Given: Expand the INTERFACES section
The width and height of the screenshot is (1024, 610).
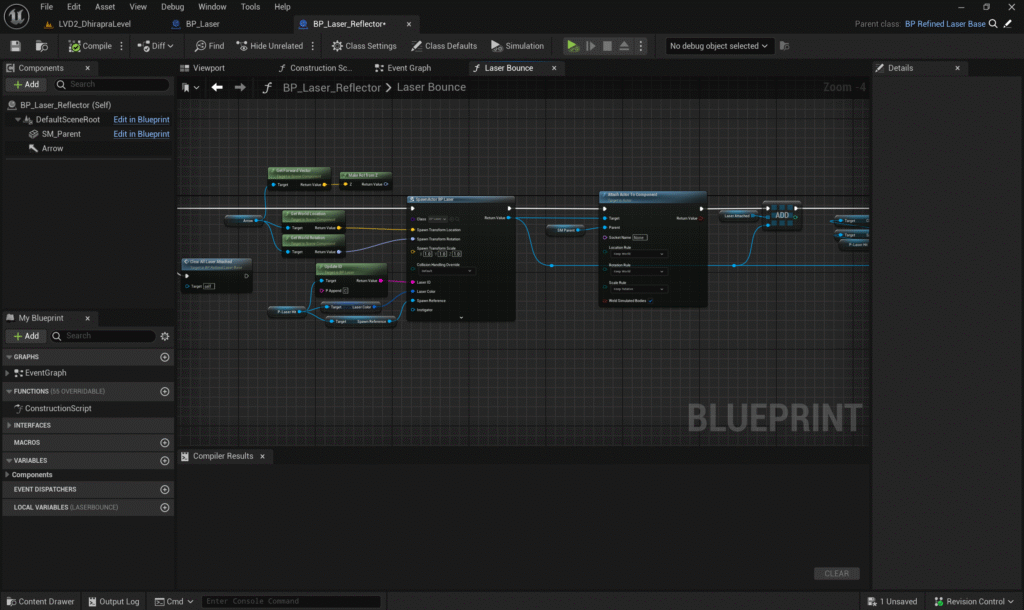Looking at the screenshot, I should [x=9, y=425].
